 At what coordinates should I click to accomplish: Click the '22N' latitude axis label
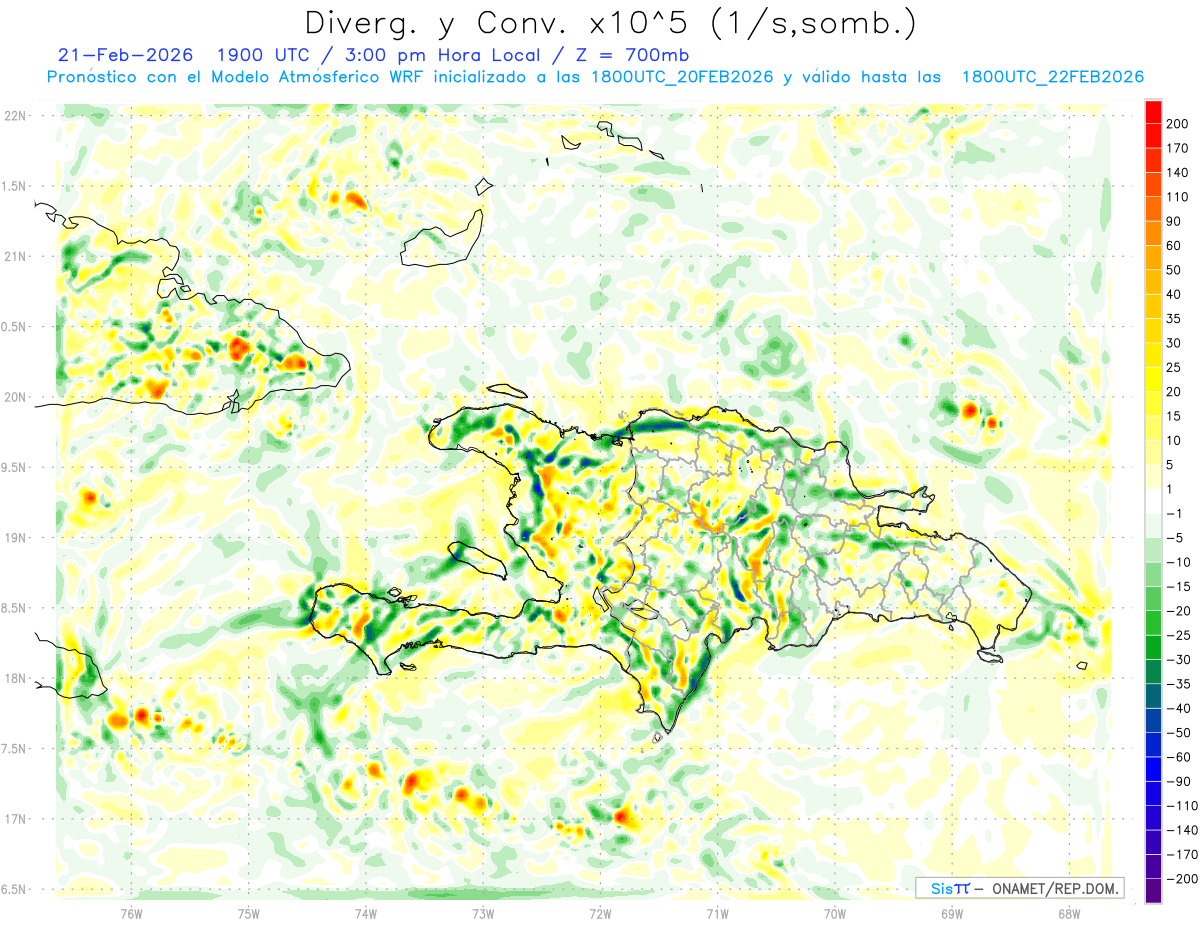pyautogui.click(x=14, y=115)
